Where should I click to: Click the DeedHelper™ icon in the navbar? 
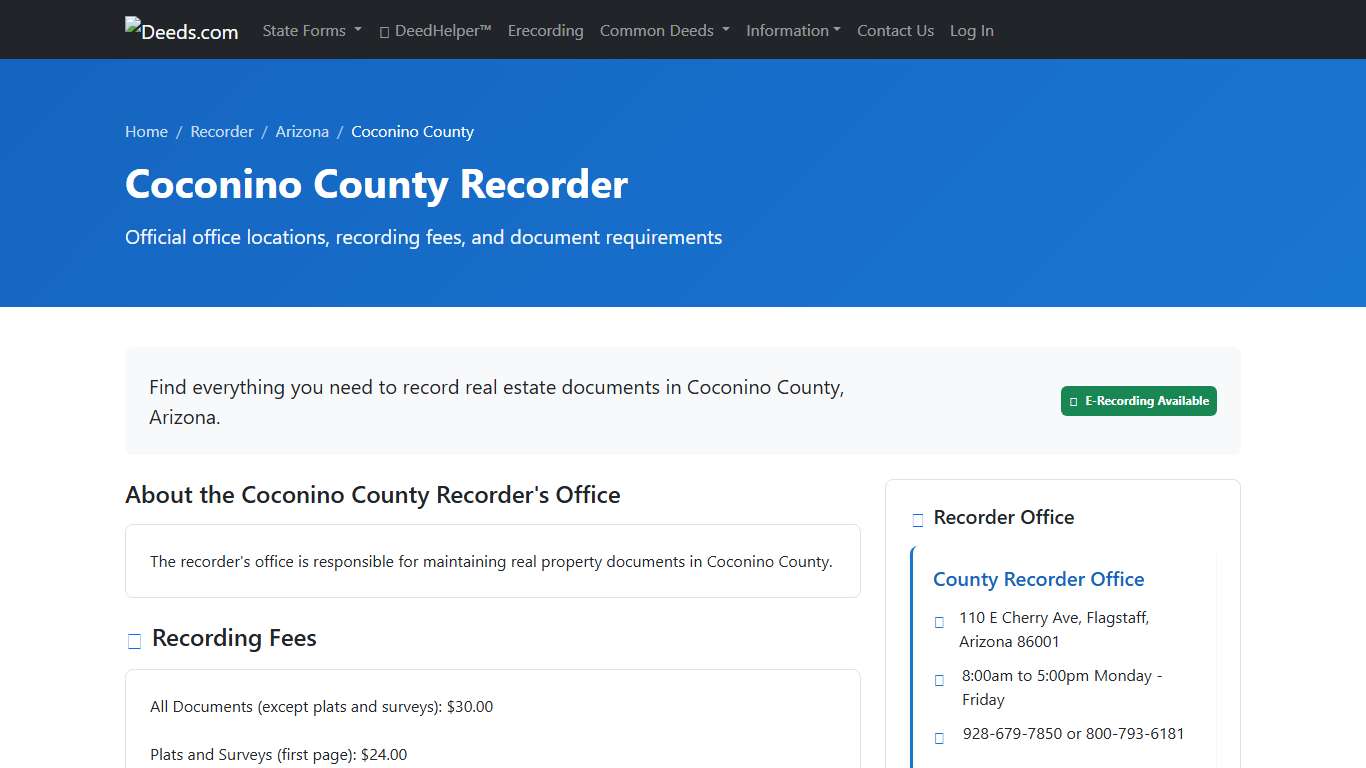click(x=383, y=30)
